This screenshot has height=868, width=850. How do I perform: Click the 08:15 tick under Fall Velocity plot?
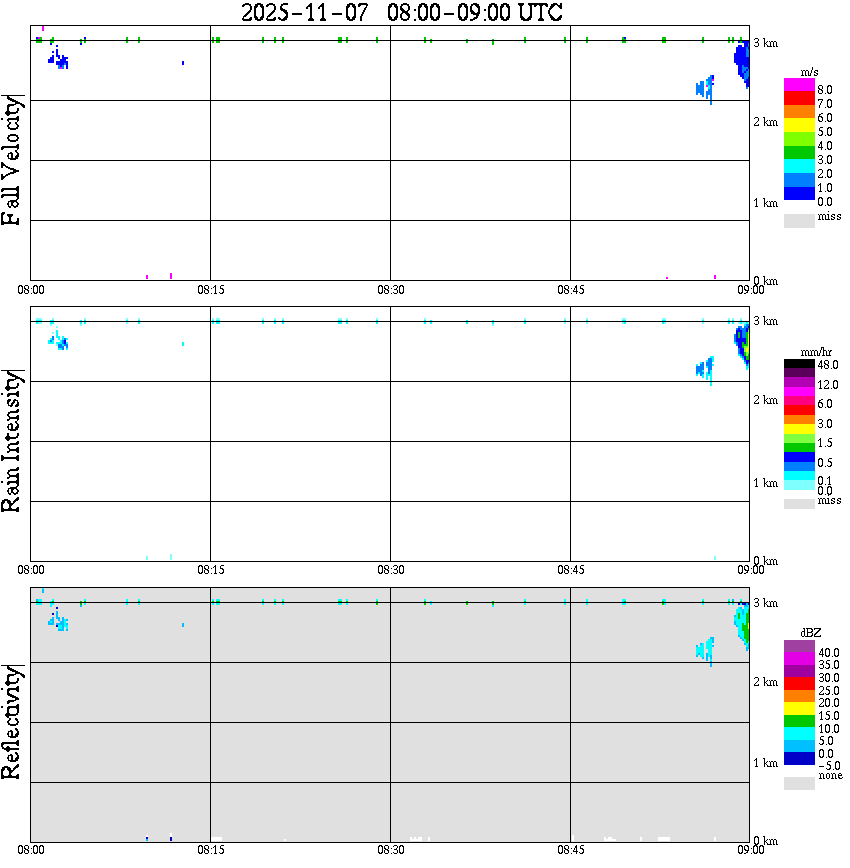211,290
